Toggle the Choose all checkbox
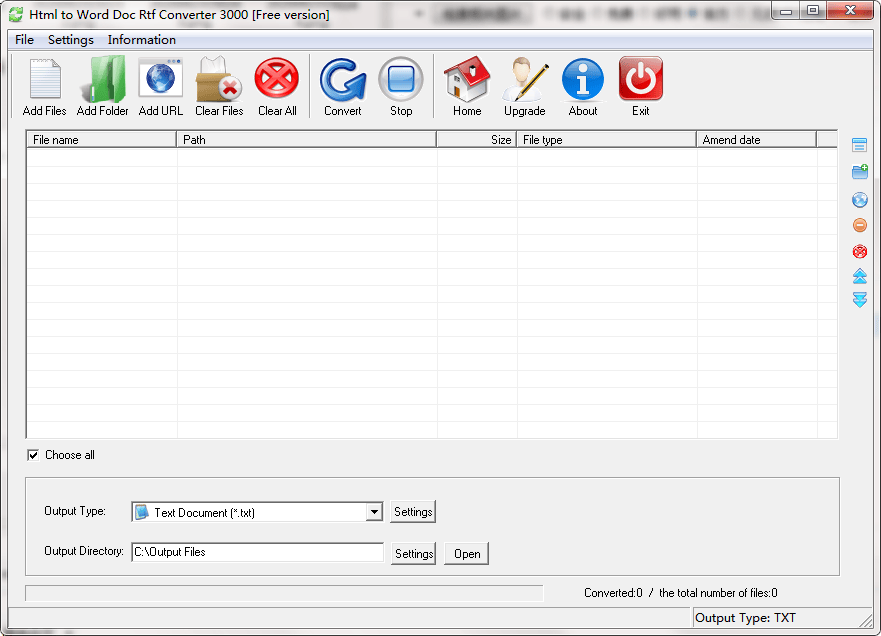The height and width of the screenshot is (636, 881). [33, 455]
